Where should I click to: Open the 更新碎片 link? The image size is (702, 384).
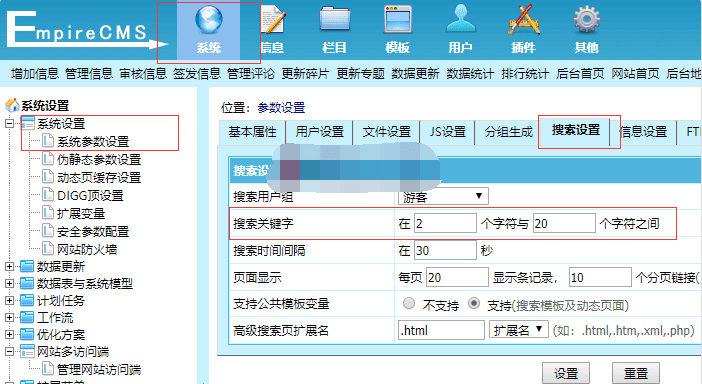point(305,74)
